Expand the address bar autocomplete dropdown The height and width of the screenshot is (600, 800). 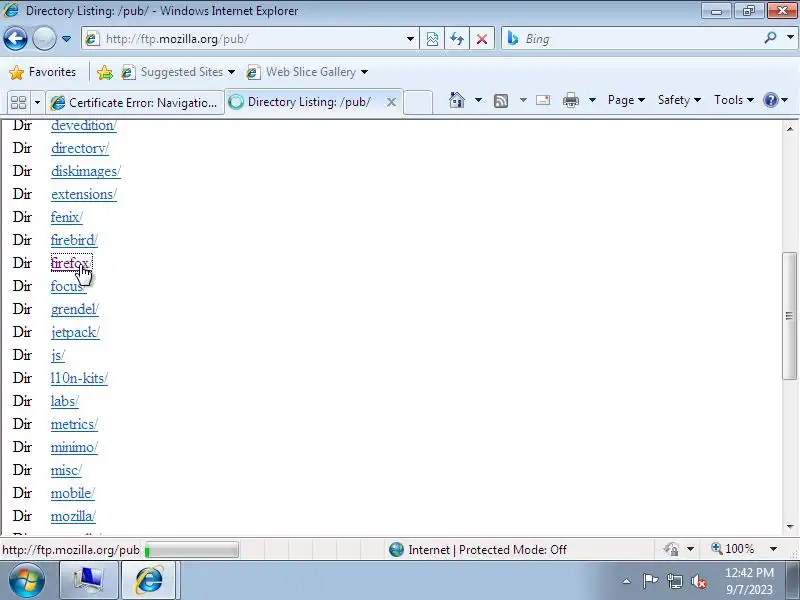coord(410,39)
